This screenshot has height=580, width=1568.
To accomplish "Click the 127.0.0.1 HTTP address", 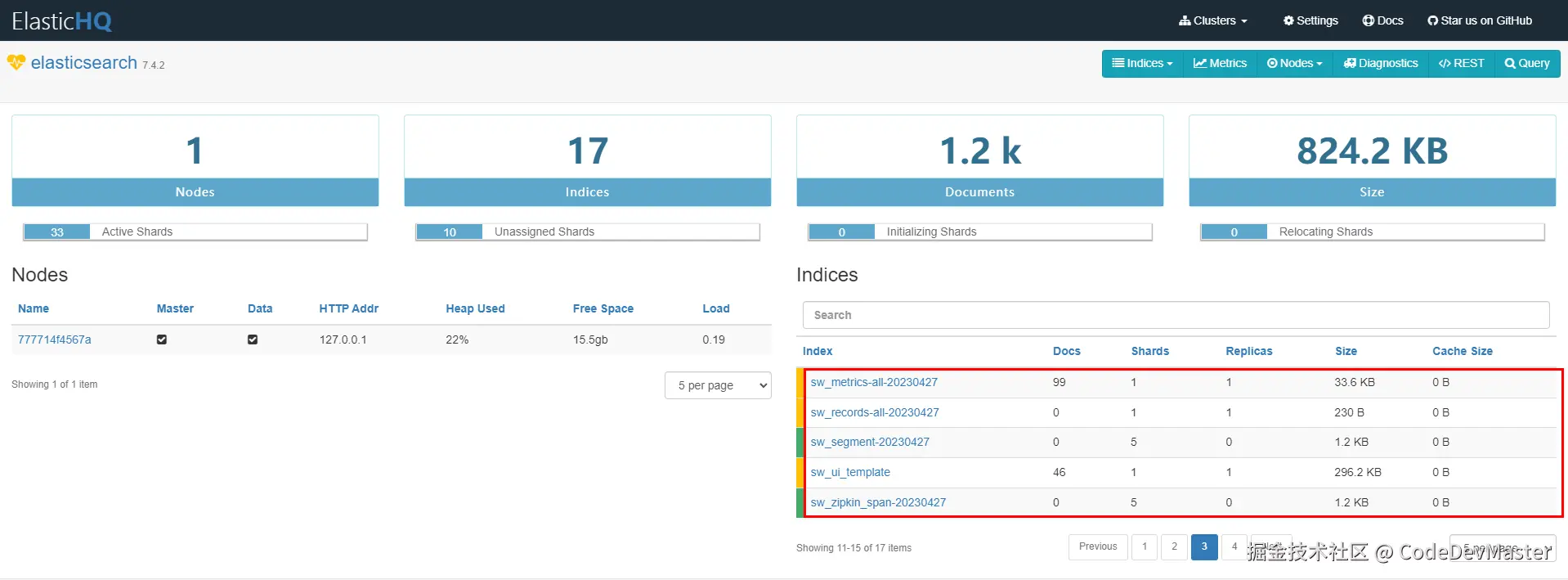I will 343,339.
